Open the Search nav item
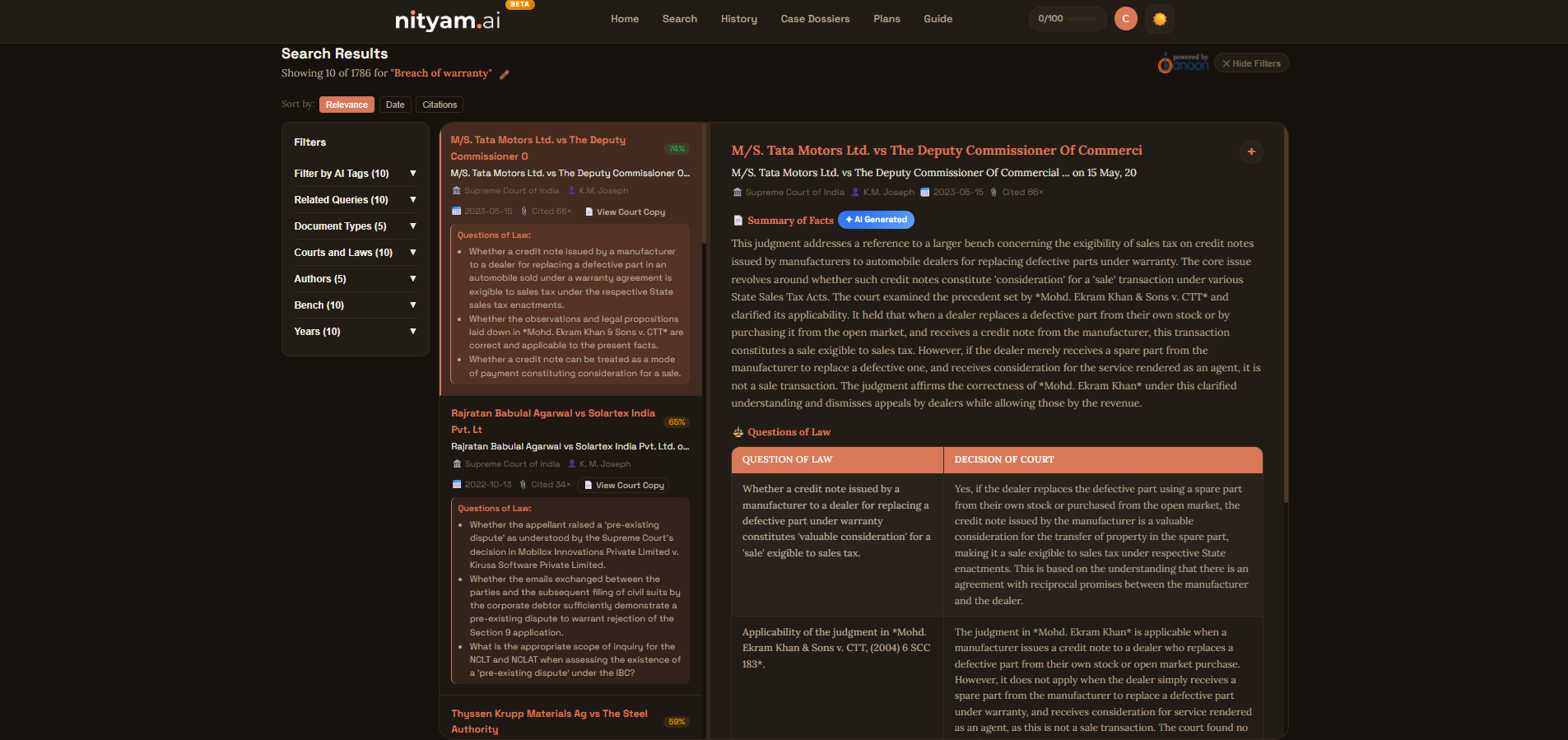 click(x=680, y=19)
